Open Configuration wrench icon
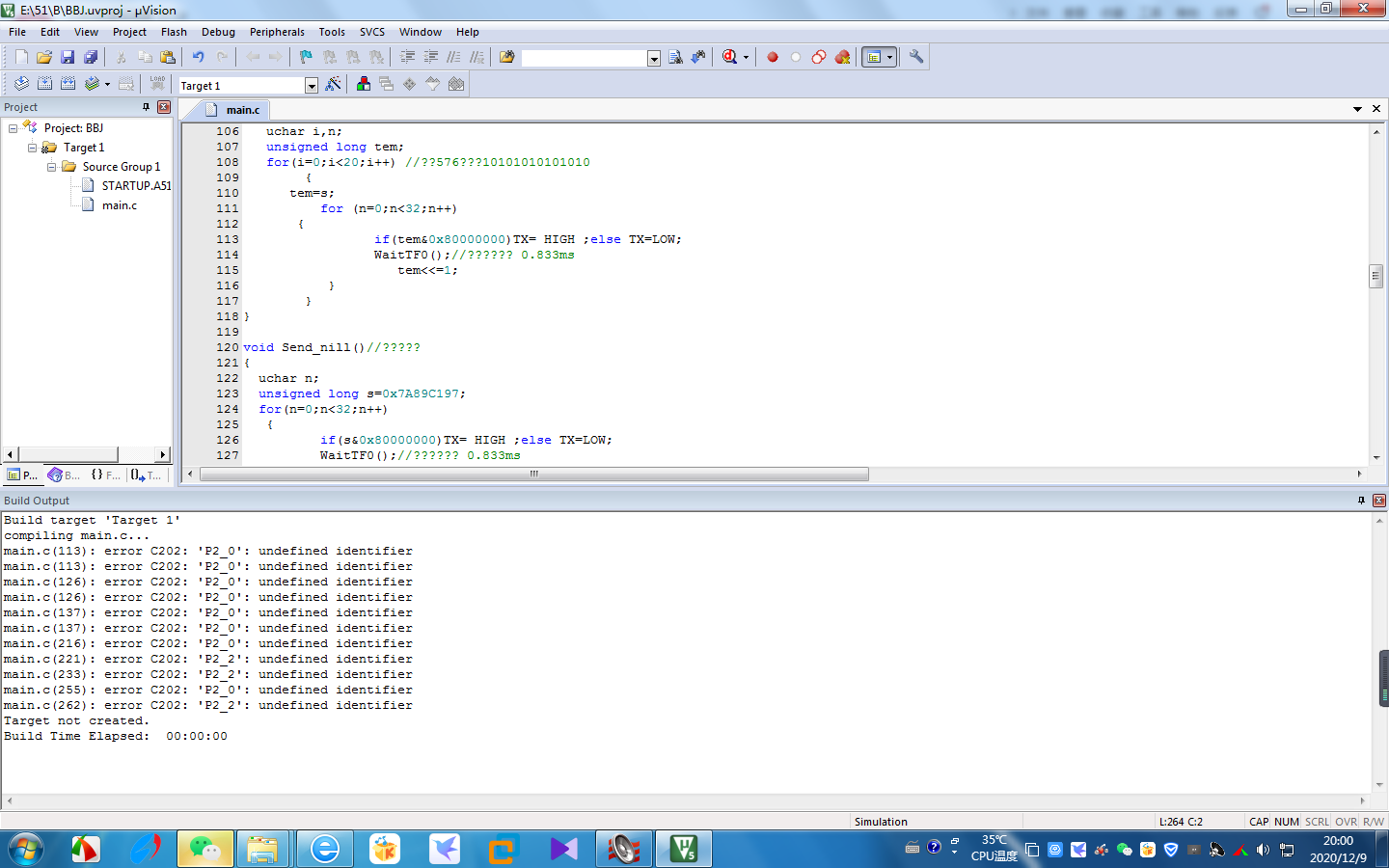 916,57
